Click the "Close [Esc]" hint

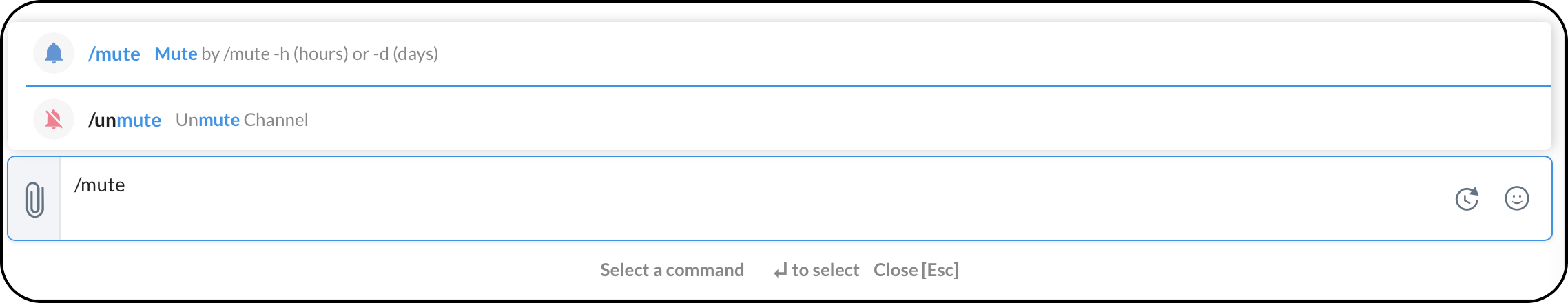[916, 270]
